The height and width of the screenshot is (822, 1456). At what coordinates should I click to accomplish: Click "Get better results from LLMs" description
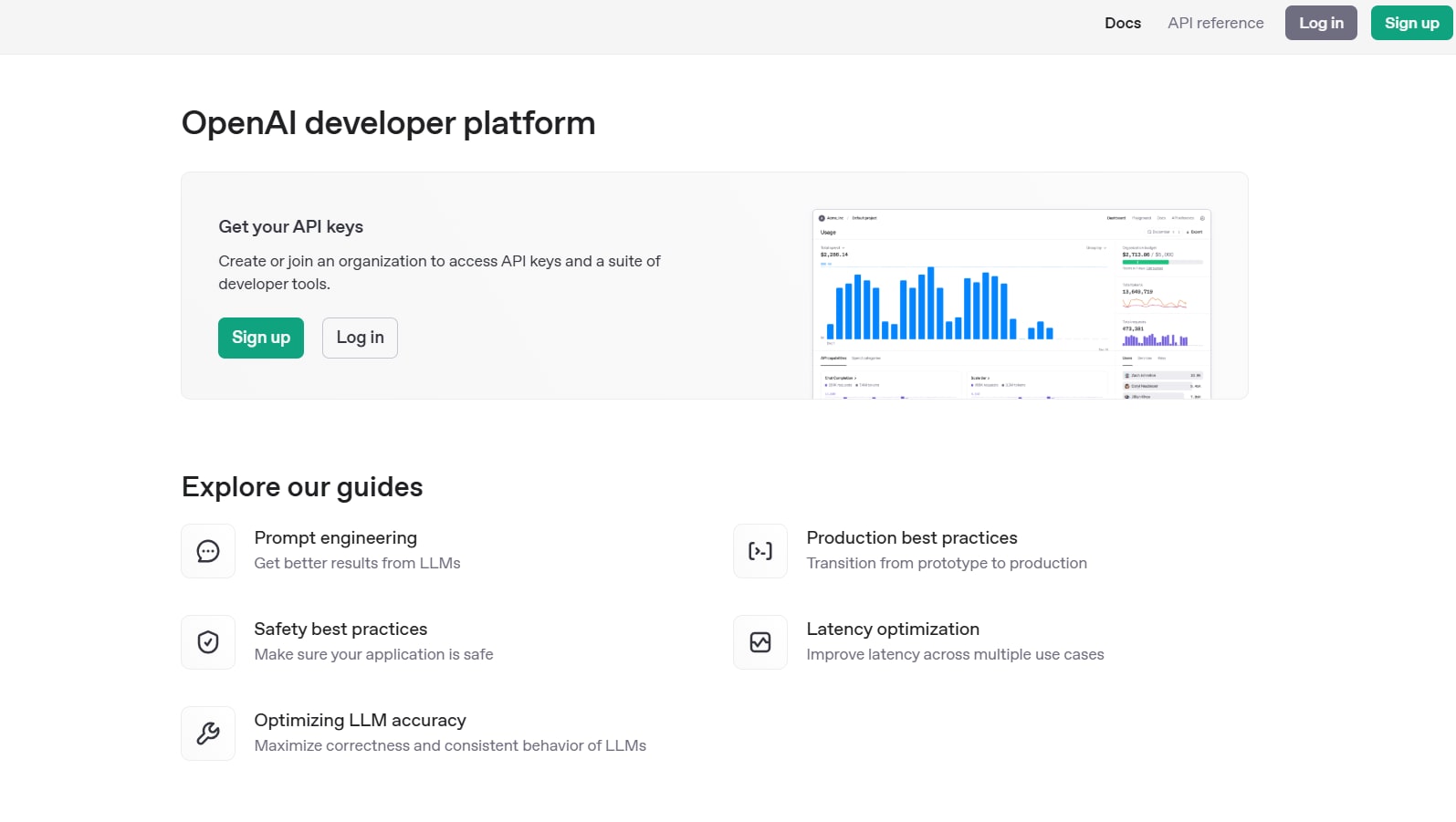pyautogui.click(x=357, y=564)
